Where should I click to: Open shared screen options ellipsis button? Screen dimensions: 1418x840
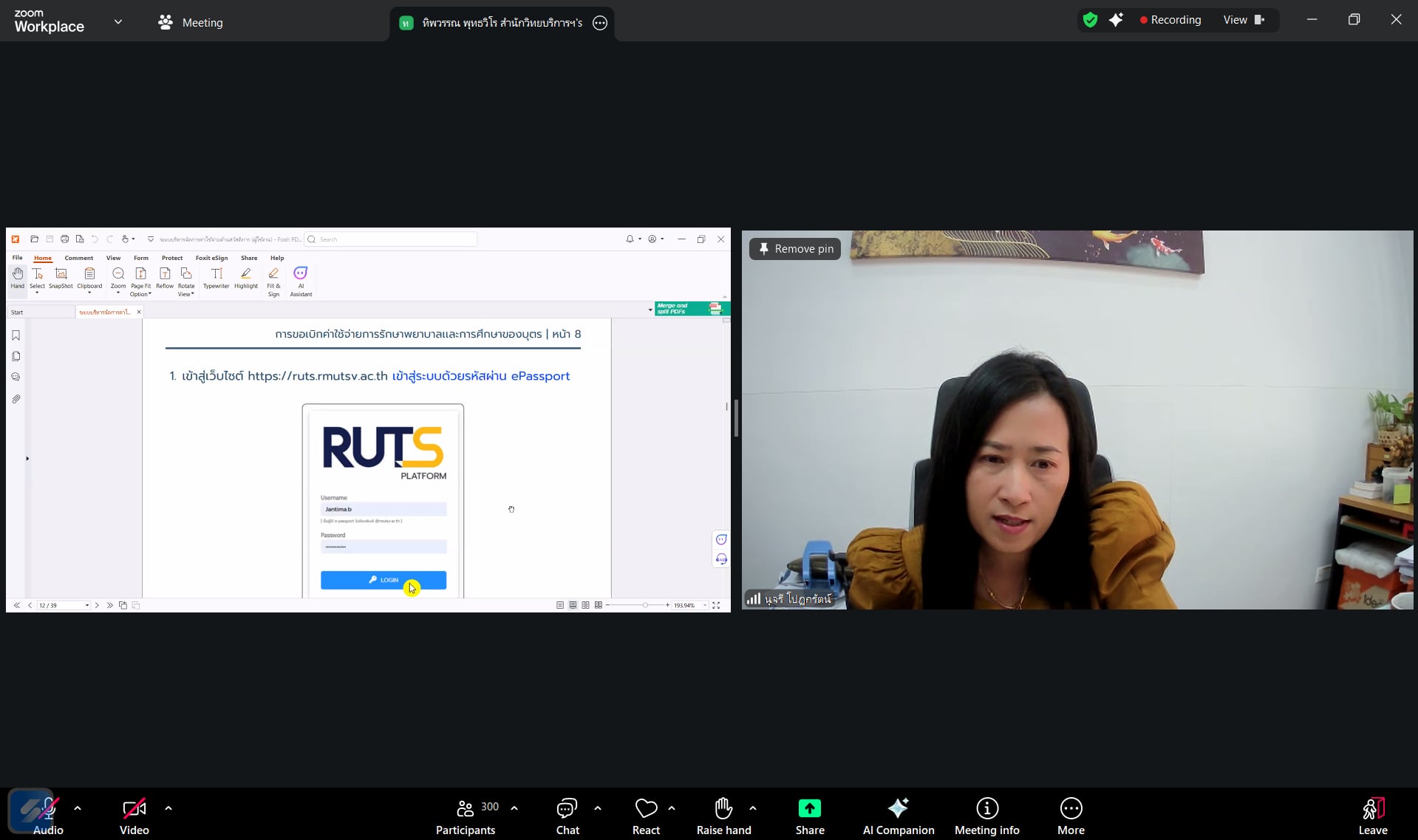pos(600,23)
